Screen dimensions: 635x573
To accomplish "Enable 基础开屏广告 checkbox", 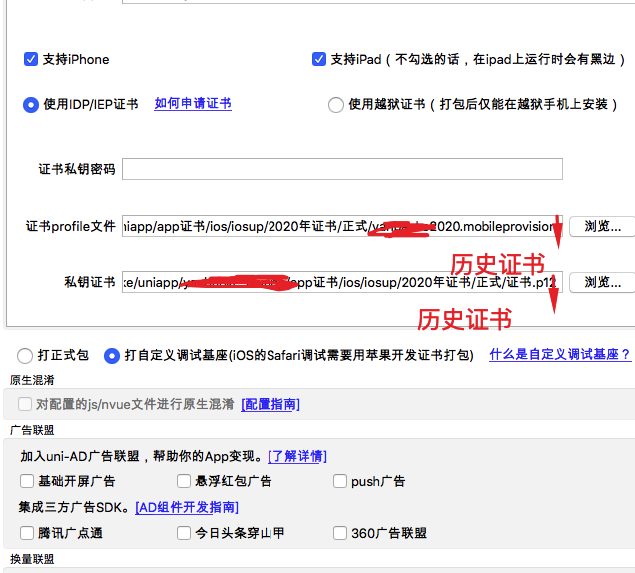I will [27, 481].
